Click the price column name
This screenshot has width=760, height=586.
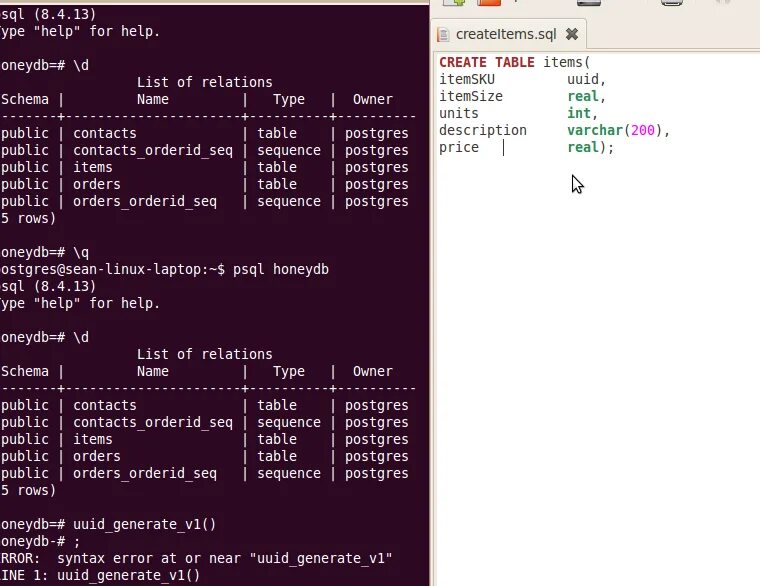(x=459, y=147)
